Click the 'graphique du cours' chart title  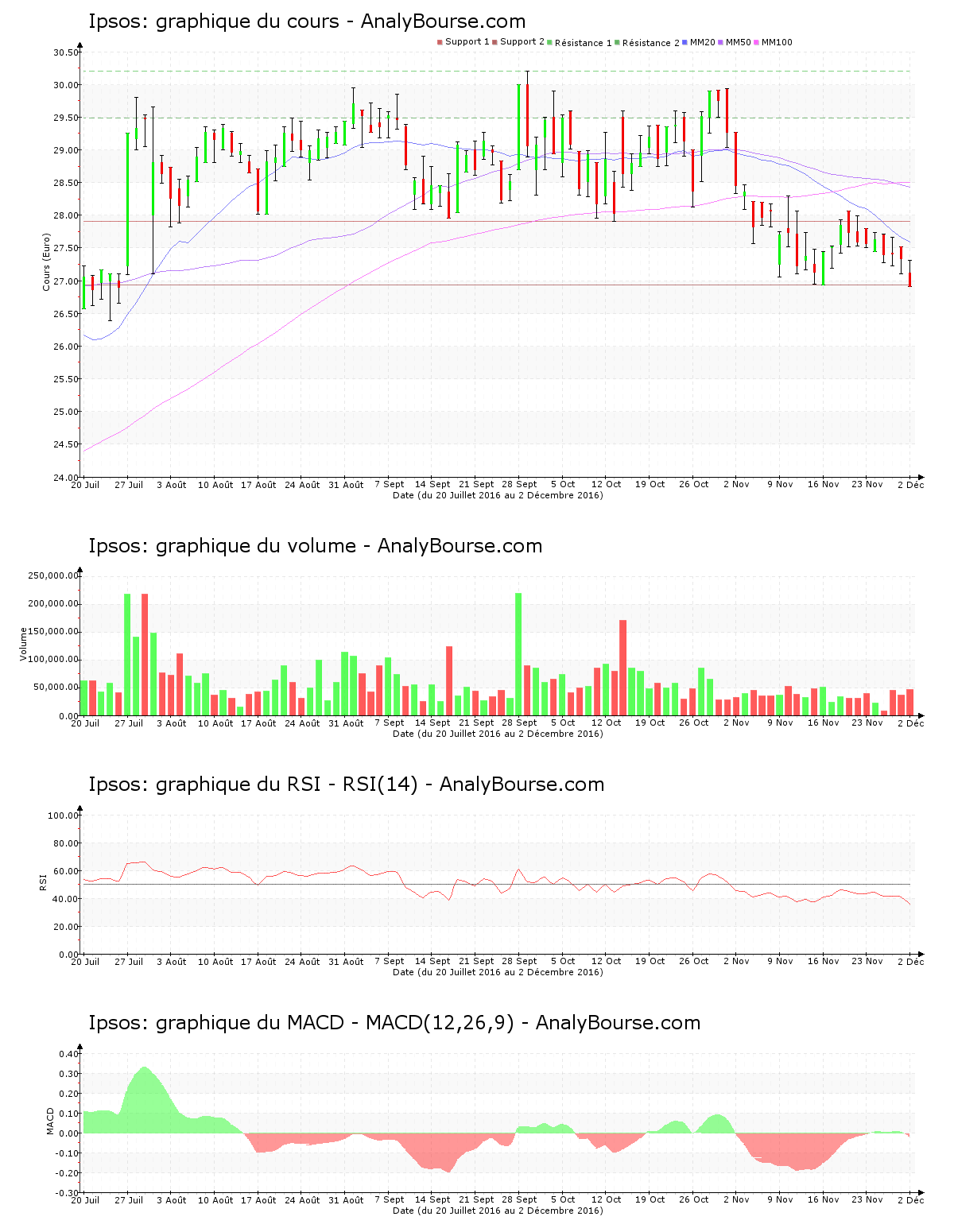coord(307,21)
